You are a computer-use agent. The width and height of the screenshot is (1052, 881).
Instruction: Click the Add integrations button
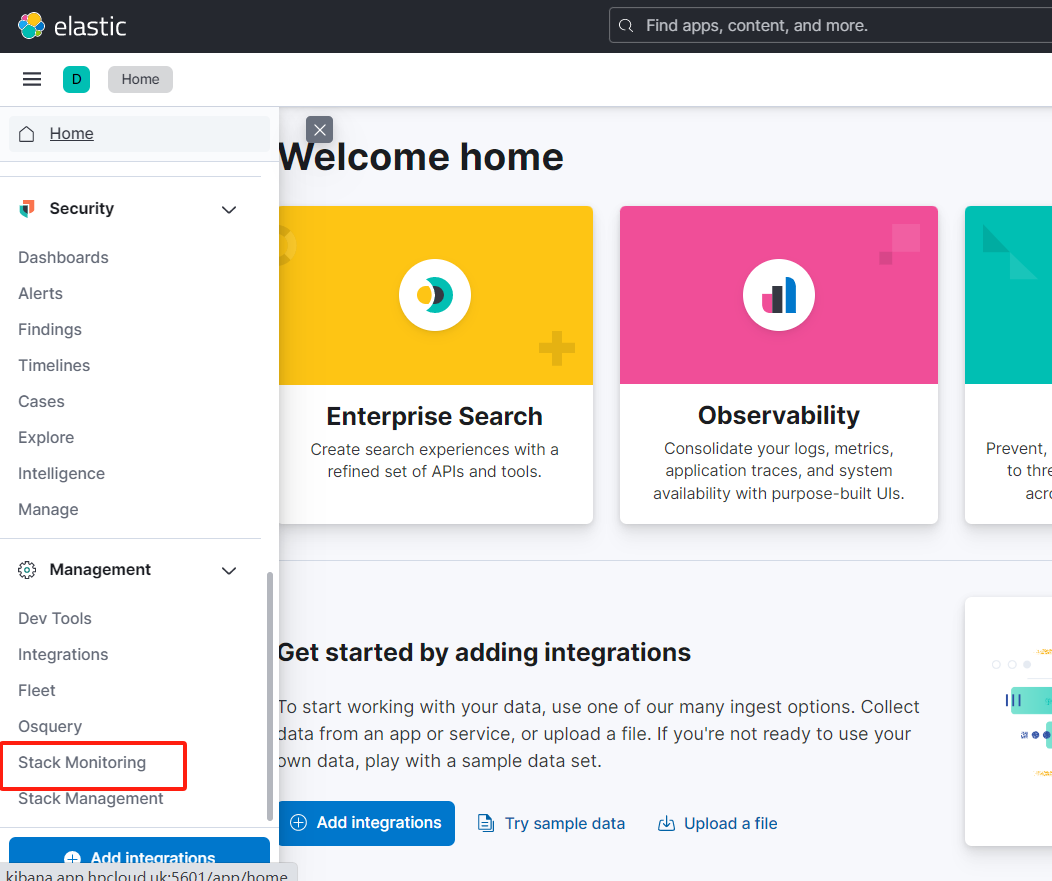tap(367, 823)
